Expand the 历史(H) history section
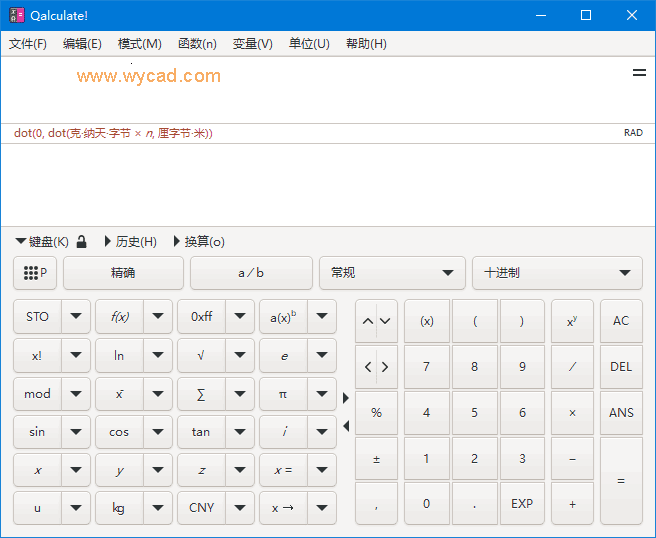656x538 pixels. click(x=131, y=241)
